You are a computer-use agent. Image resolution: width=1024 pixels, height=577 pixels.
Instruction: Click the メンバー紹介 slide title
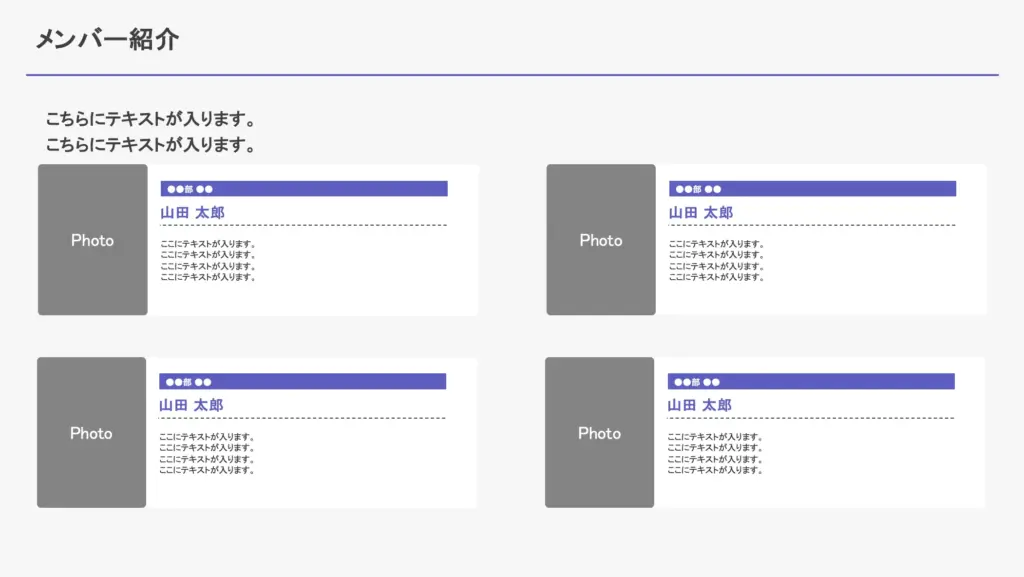[x=107, y=39]
